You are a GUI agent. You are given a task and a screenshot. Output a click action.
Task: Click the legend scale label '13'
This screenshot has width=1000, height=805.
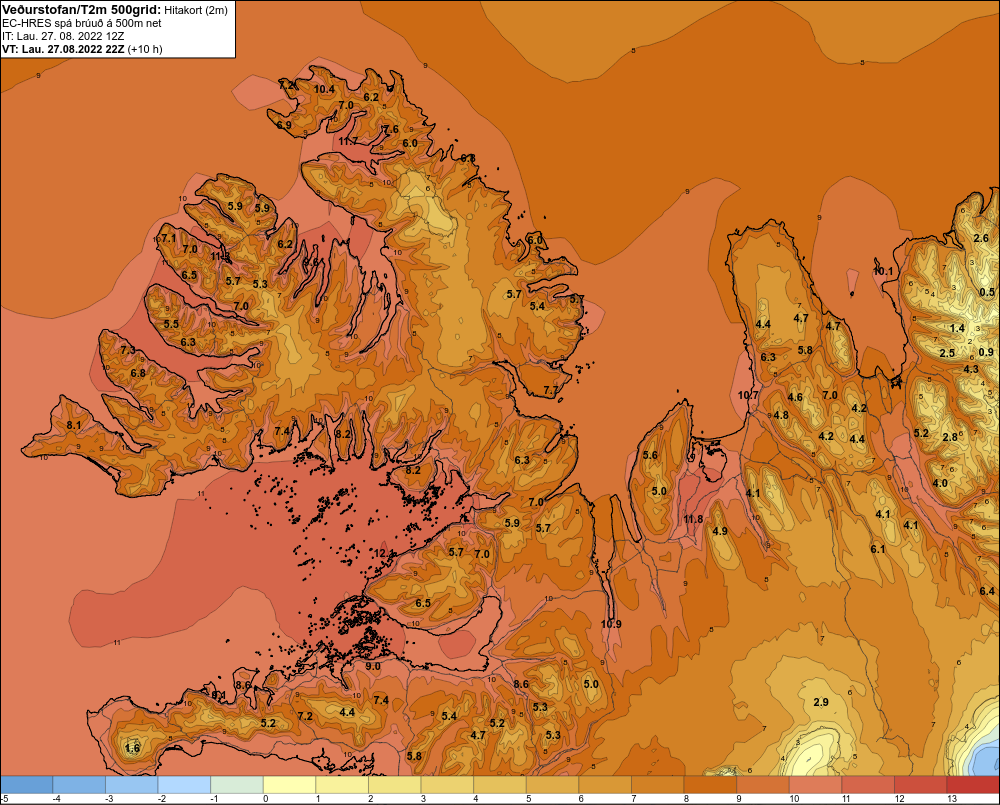[952, 799]
